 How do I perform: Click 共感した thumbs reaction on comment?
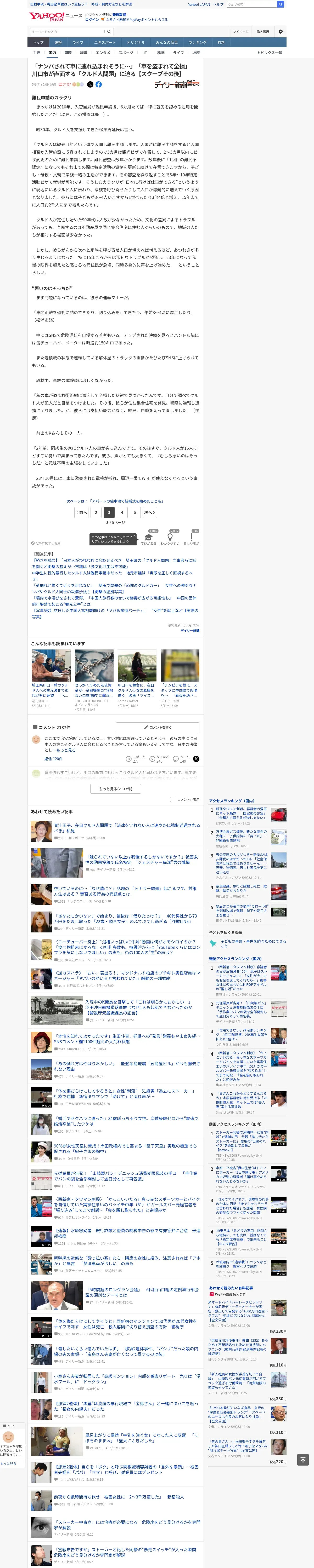click(135, 759)
